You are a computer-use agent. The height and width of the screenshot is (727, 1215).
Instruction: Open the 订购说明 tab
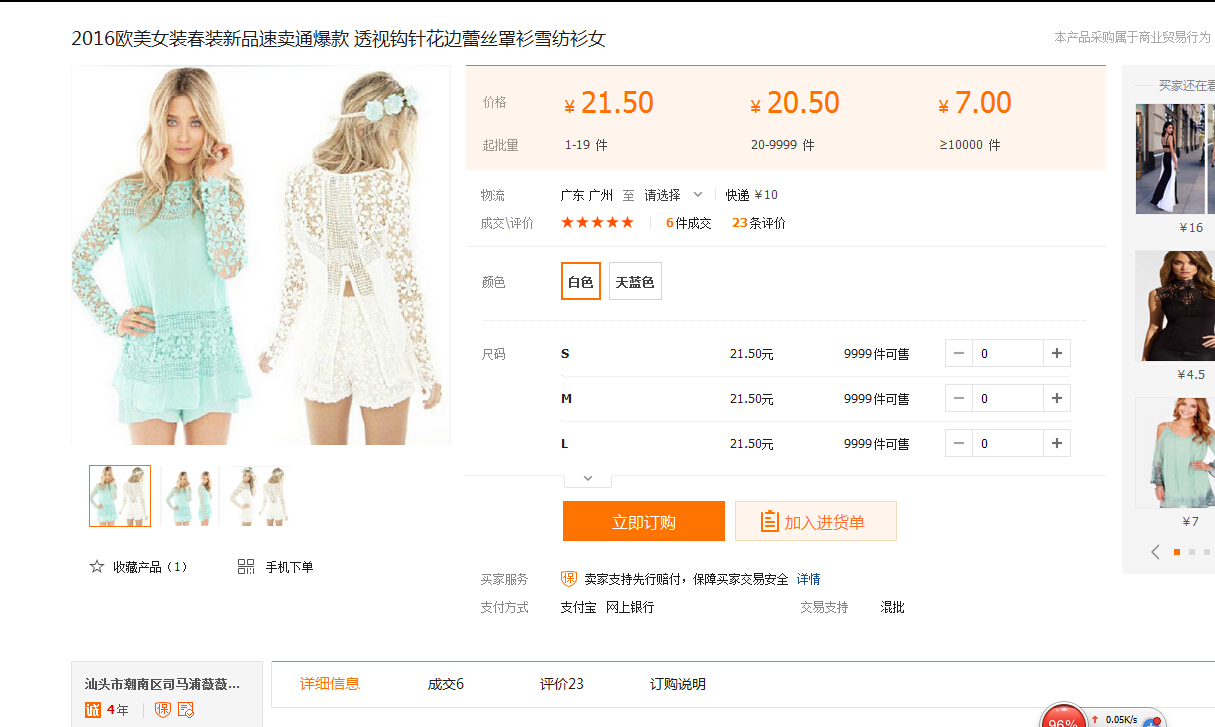point(677,684)
